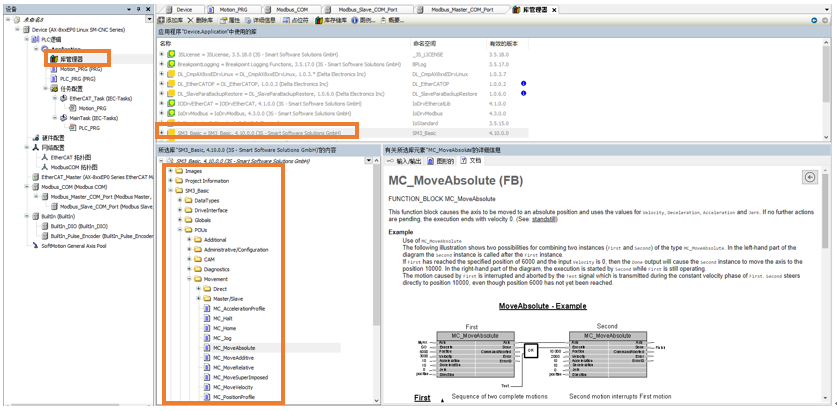Click the 详细信息 (Details) toolbar icon
The image size is (837, 411).
pos(260,20)
